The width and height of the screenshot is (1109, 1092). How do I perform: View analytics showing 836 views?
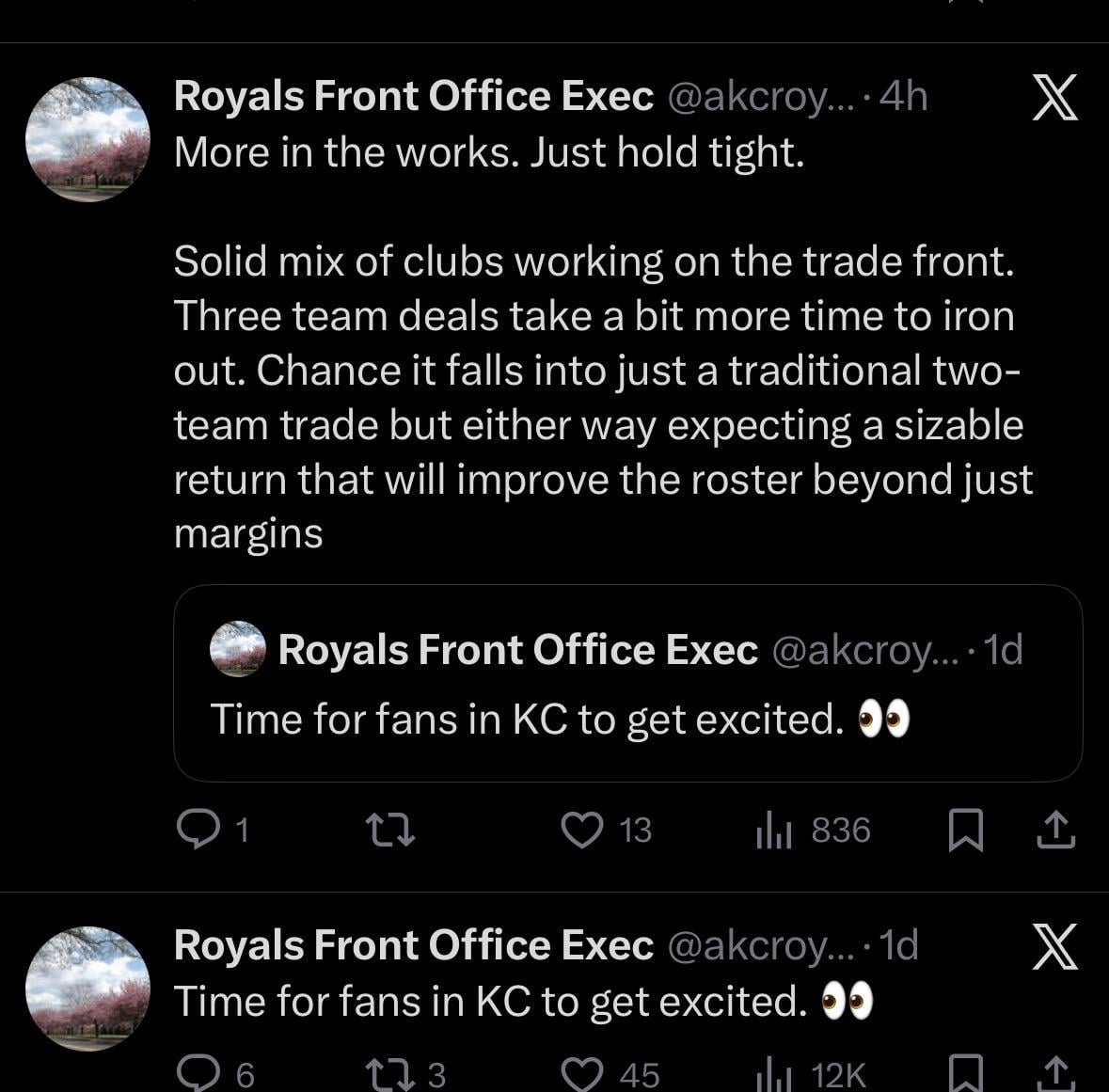pos(774,830)
